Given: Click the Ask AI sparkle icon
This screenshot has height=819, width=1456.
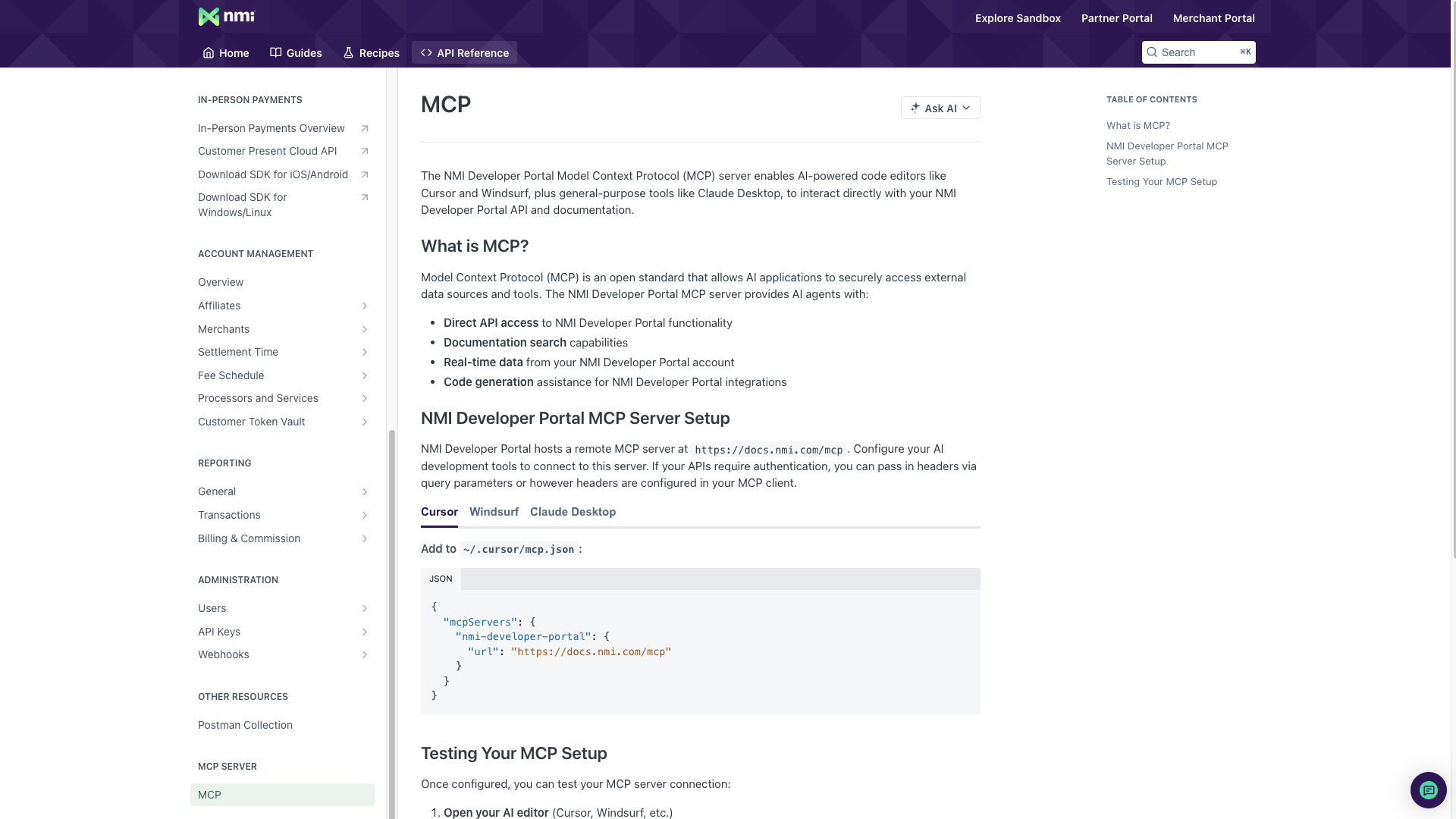Looking at the screenshot, I should coord(913,108).
